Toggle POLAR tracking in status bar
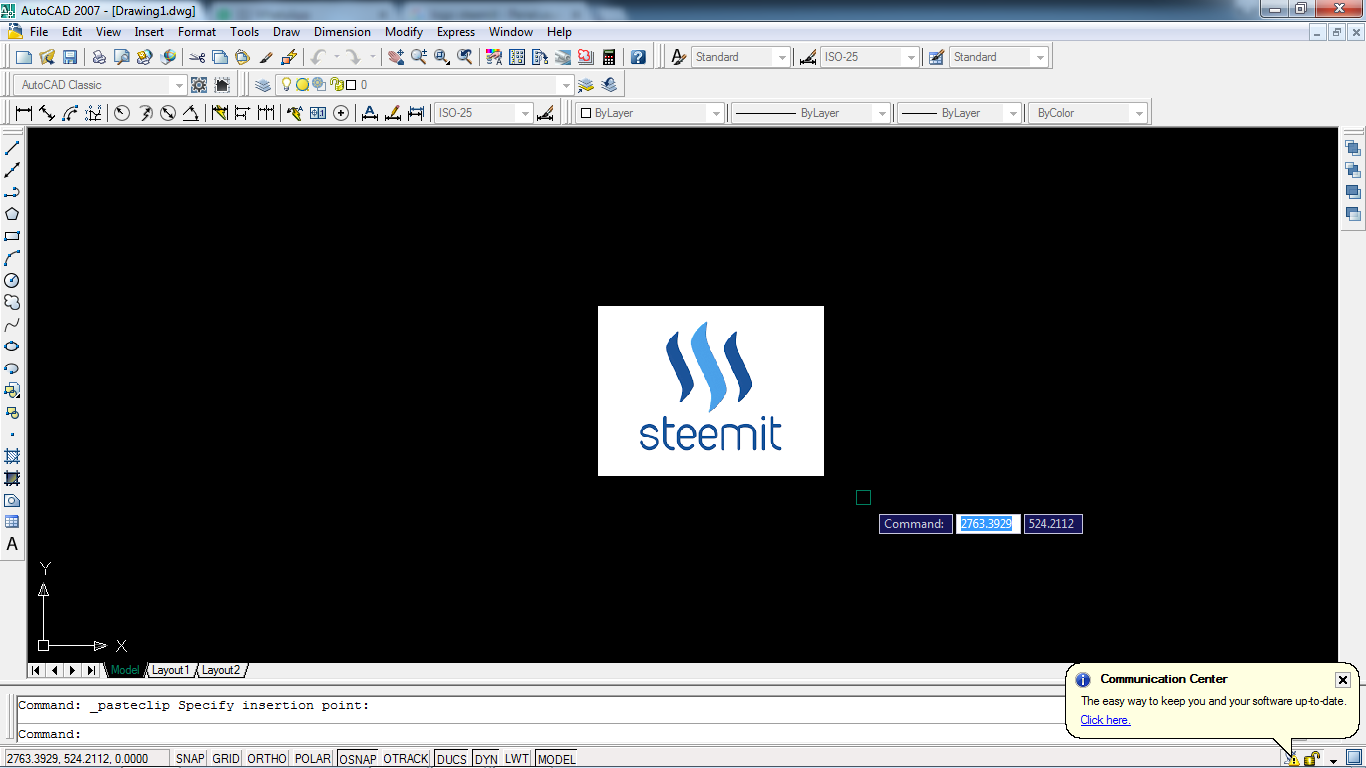 (x=313, y=759)
